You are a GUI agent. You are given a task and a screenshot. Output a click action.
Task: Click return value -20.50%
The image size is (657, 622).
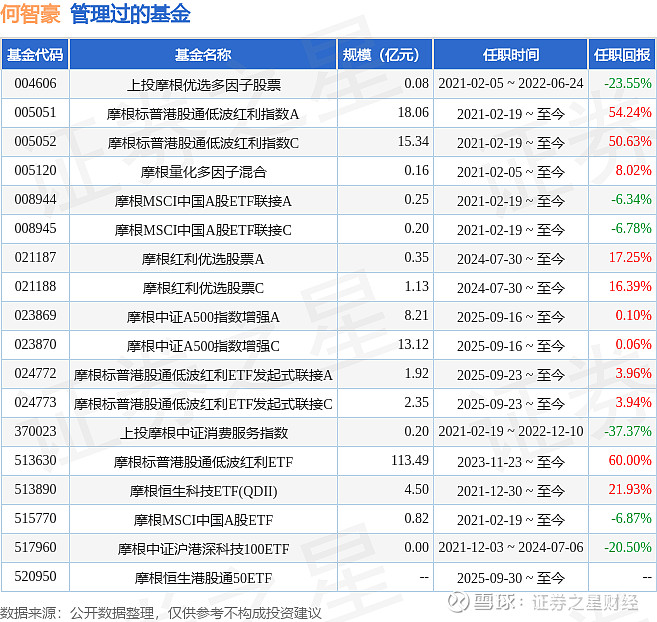coord(628,546)
